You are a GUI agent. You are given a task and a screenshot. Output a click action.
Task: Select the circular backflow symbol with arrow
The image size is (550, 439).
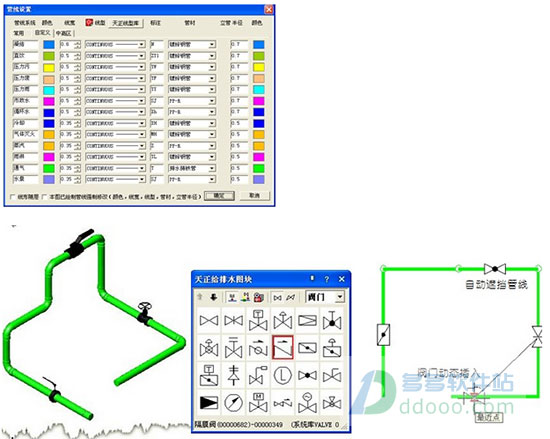pyautogui.click(x=258, y=347)
